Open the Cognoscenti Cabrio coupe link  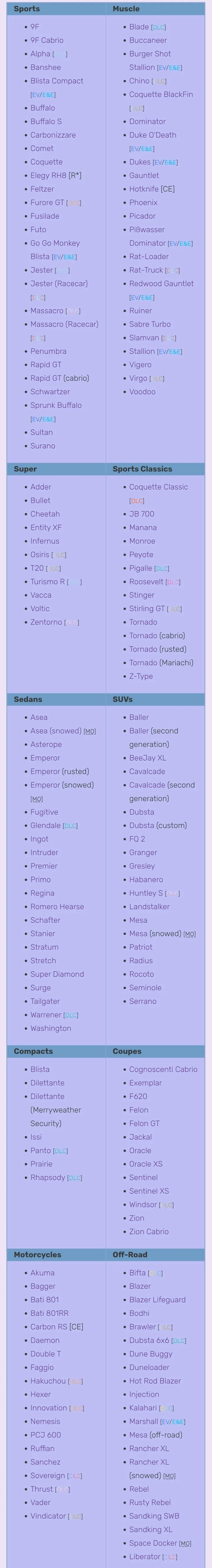[x=163, y=1070]
